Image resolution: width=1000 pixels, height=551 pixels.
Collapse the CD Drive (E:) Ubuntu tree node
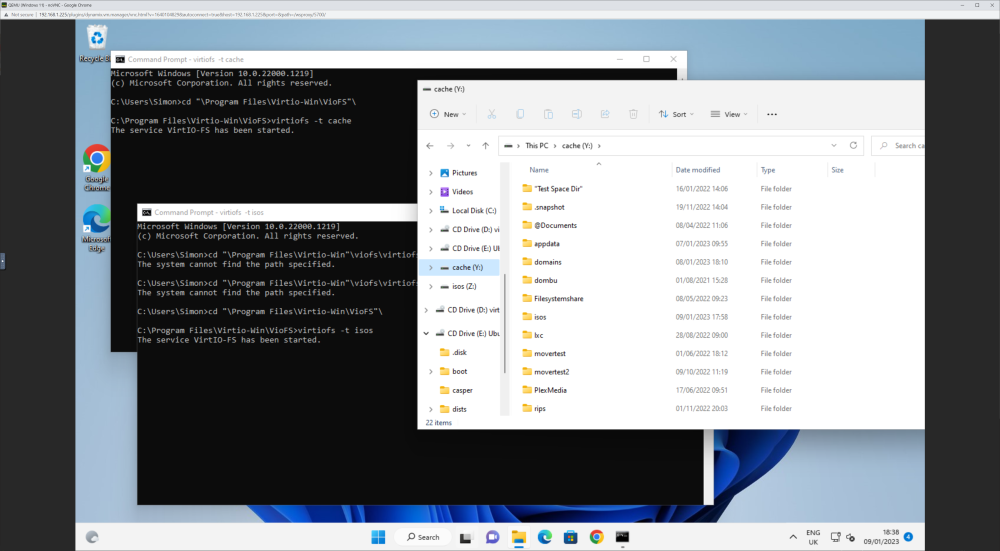(426, 334)
